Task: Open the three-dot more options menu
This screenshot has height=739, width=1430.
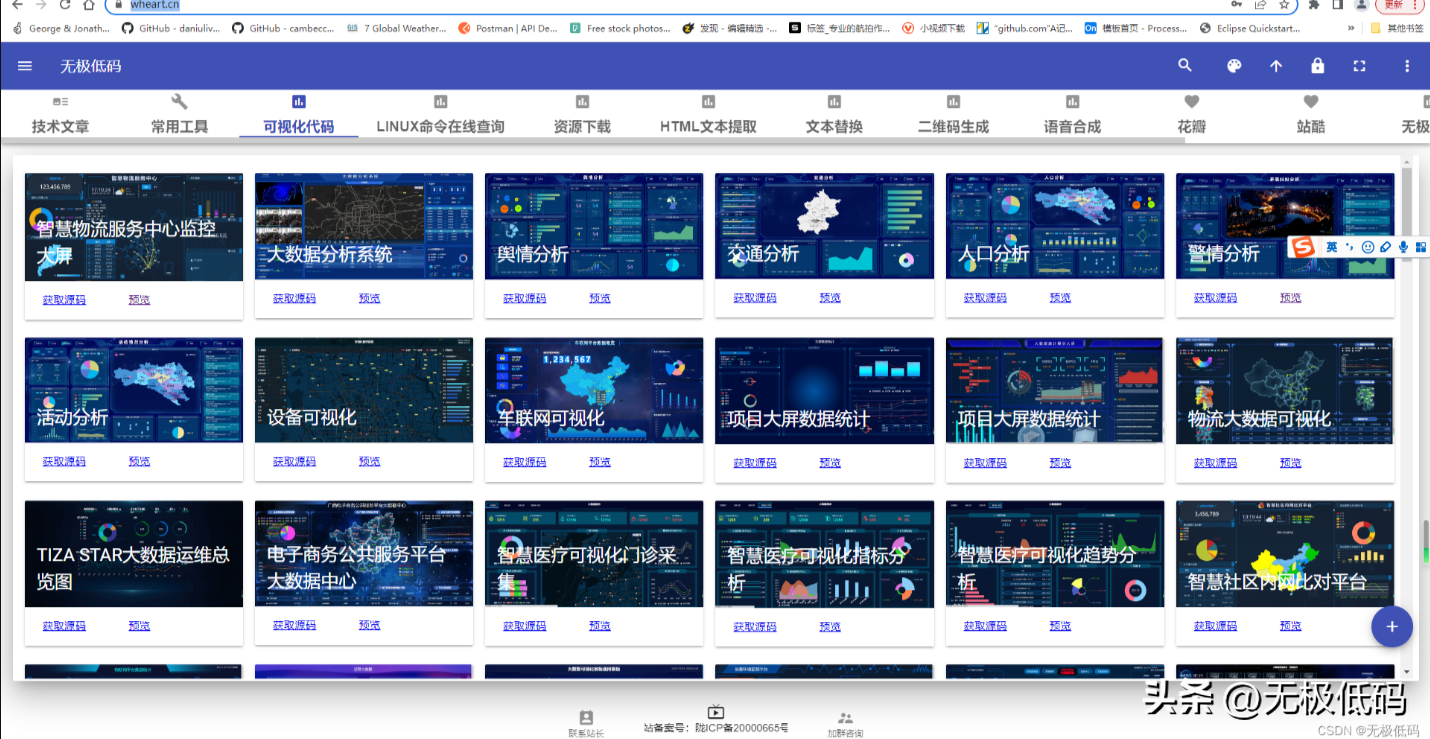Action: pyautogui.click(x=1407, y=66)
